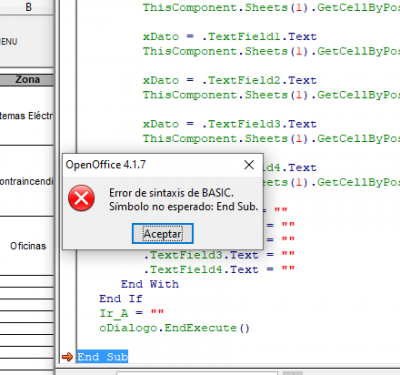This screenshot has height=375, width=400.
Task: Click the highlighted End Sub line
Action: tap(103, 357)
